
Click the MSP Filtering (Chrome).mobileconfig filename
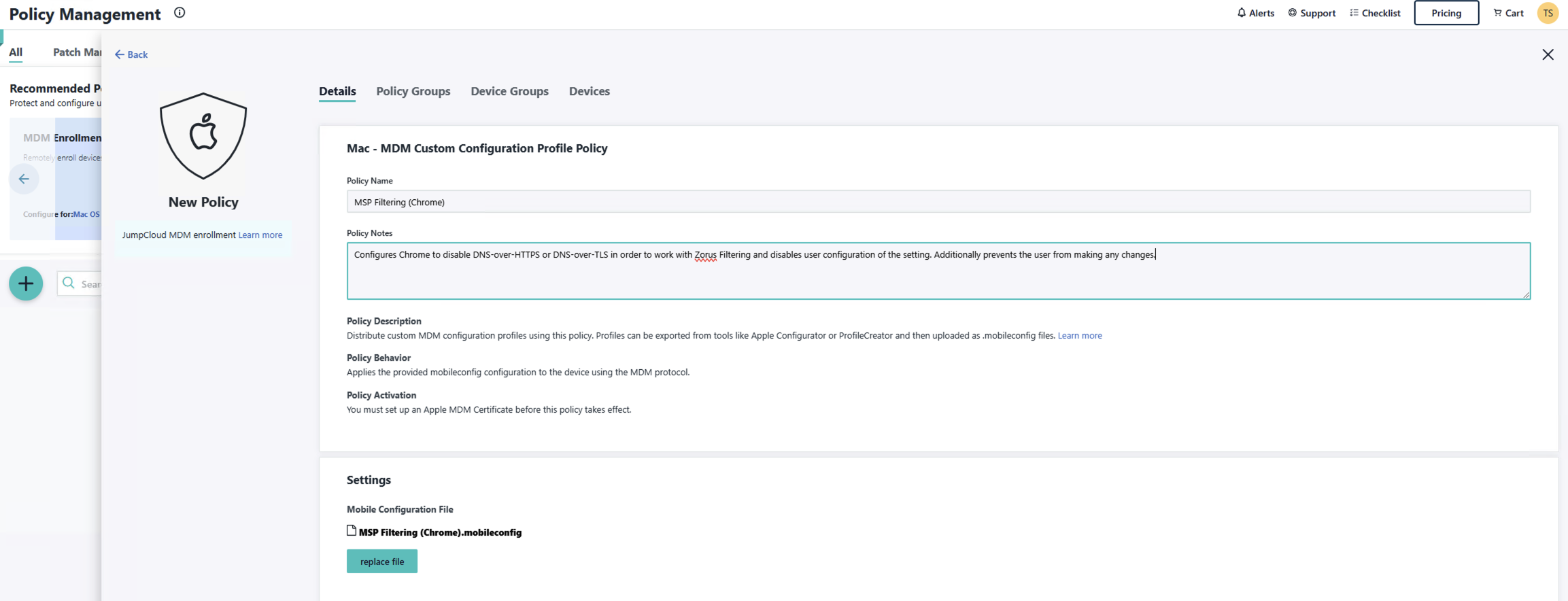click(x=440, y=532)
